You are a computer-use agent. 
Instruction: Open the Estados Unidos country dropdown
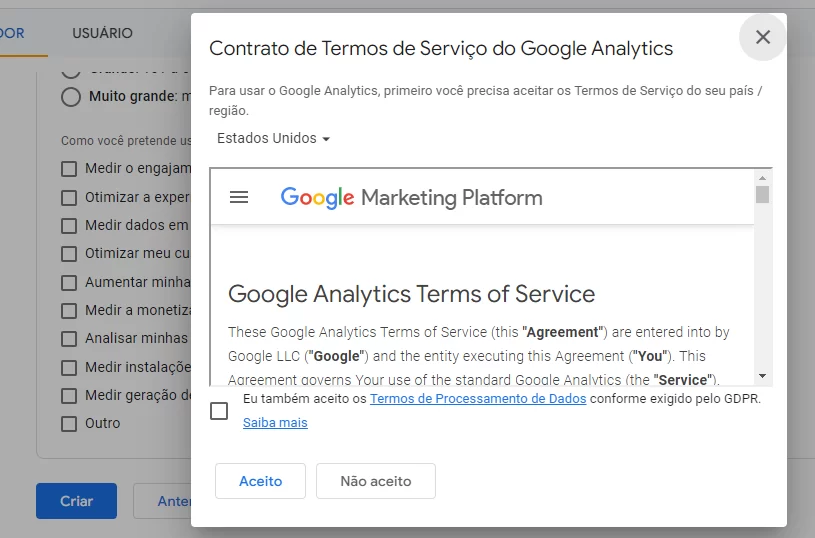click(273, 138)
